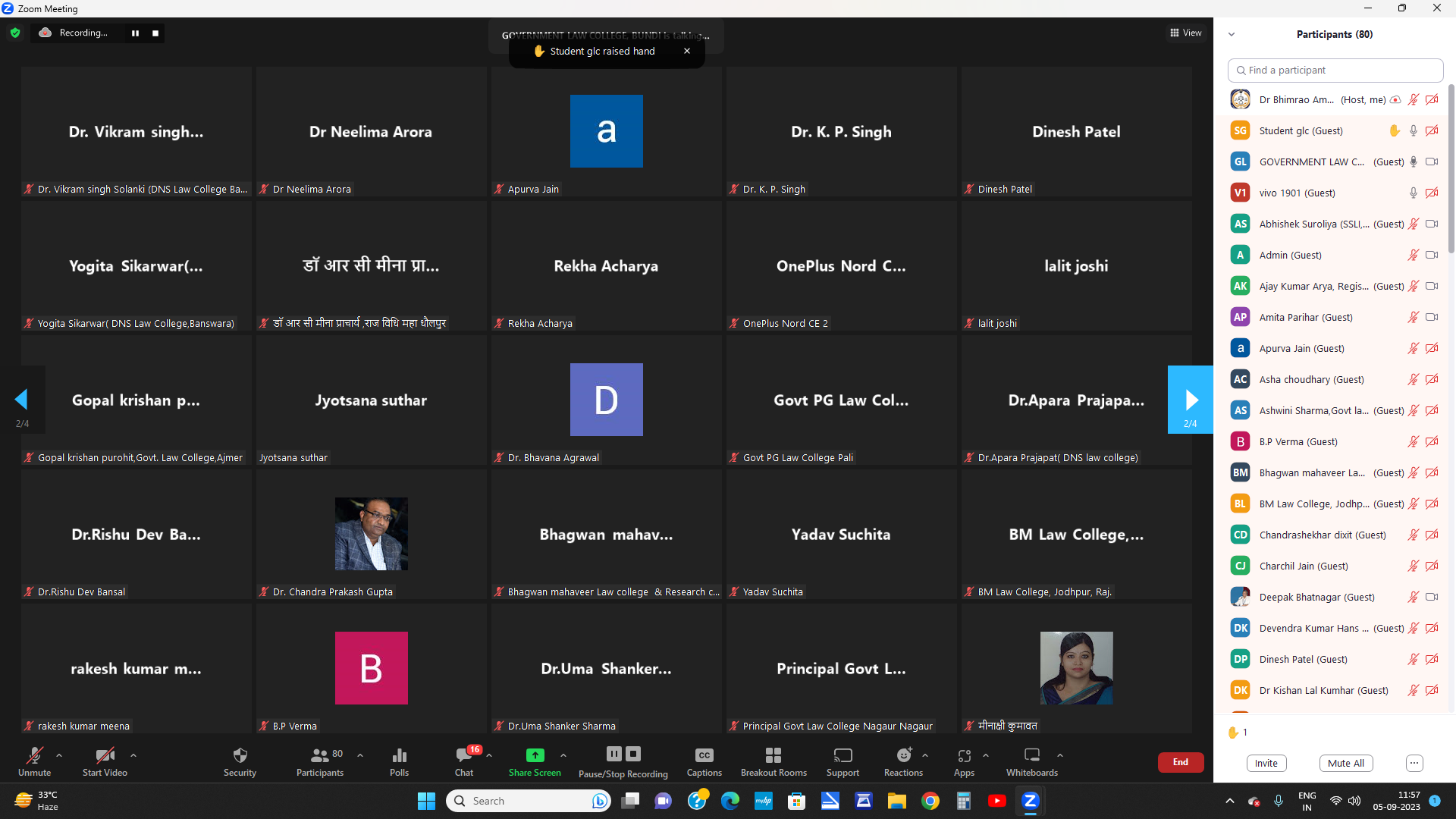
Task: Click the Find a participant field
Action: (1335, 70)
